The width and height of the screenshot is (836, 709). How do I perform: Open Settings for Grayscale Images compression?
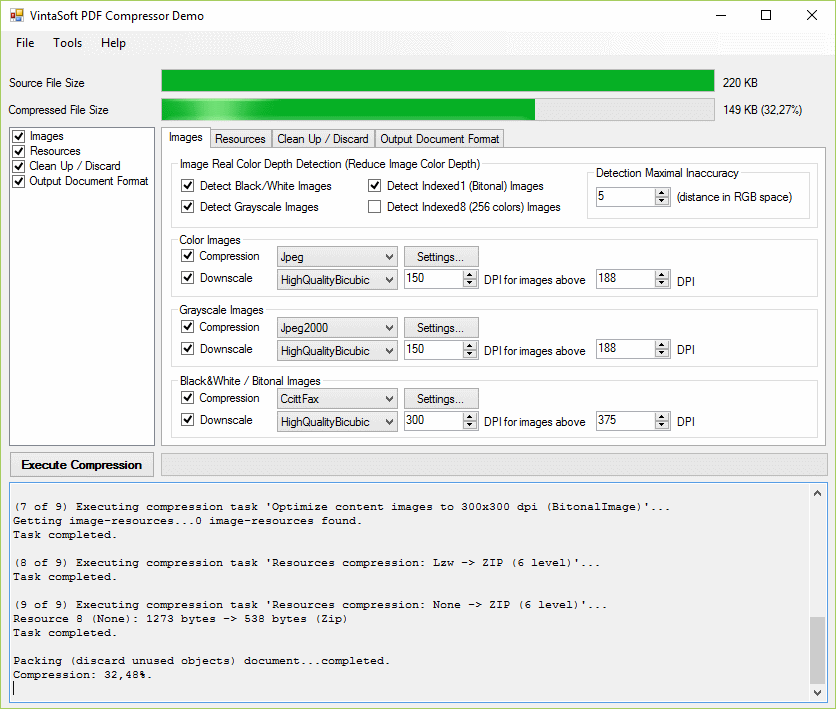point(441,328)
